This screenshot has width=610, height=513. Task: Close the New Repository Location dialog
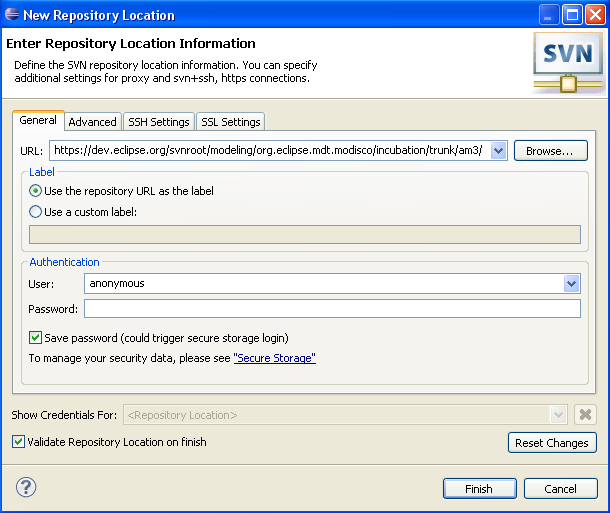click(595, 15)
